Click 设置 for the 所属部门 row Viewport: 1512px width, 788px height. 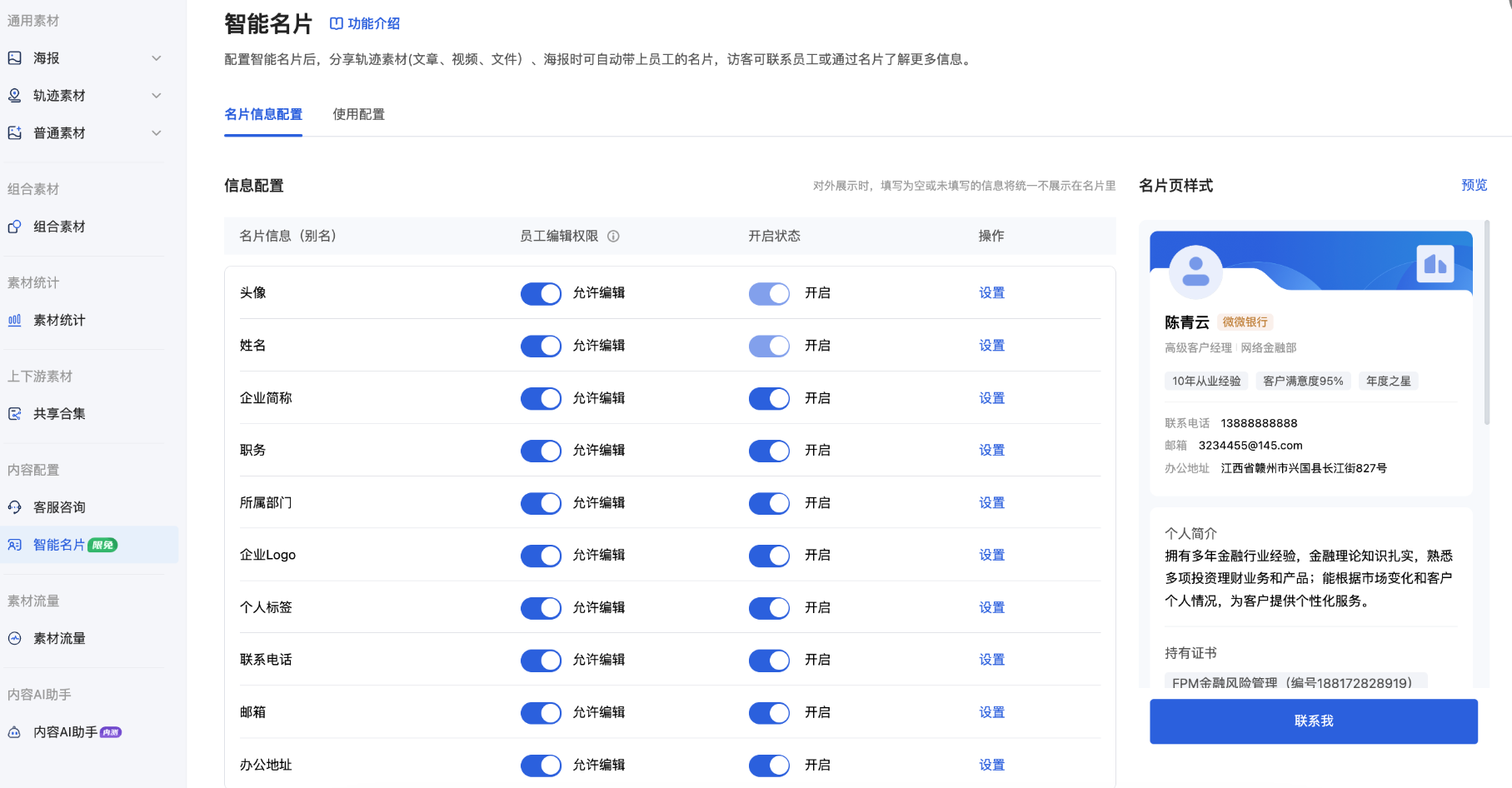tap(991, 503)
